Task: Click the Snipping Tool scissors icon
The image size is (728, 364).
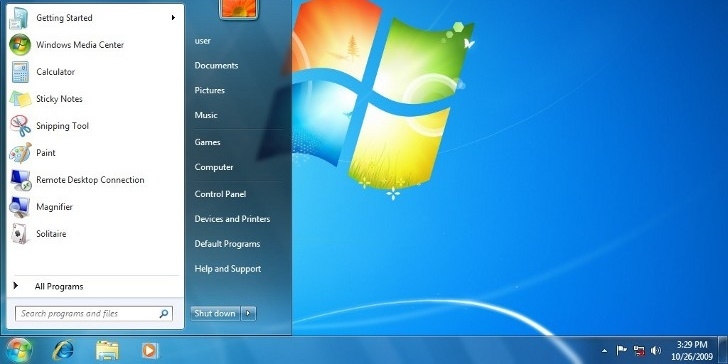Action: coord(20,126)
